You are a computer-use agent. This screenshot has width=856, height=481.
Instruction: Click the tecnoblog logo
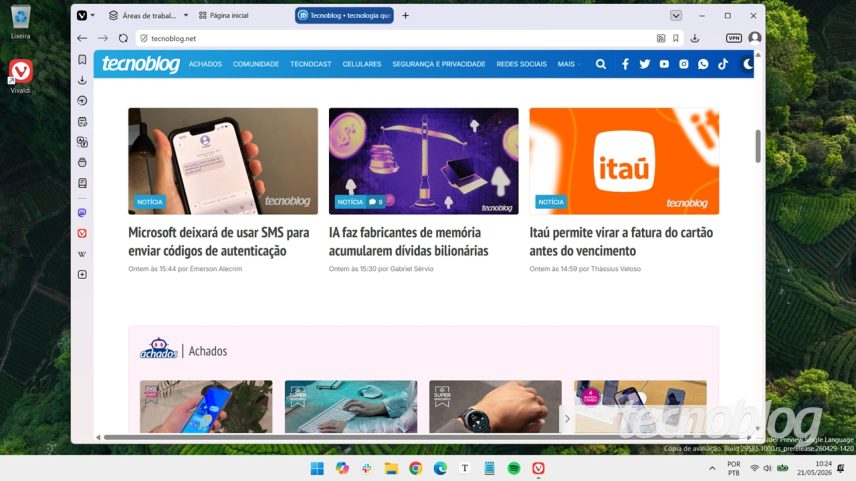pos(140,64)
